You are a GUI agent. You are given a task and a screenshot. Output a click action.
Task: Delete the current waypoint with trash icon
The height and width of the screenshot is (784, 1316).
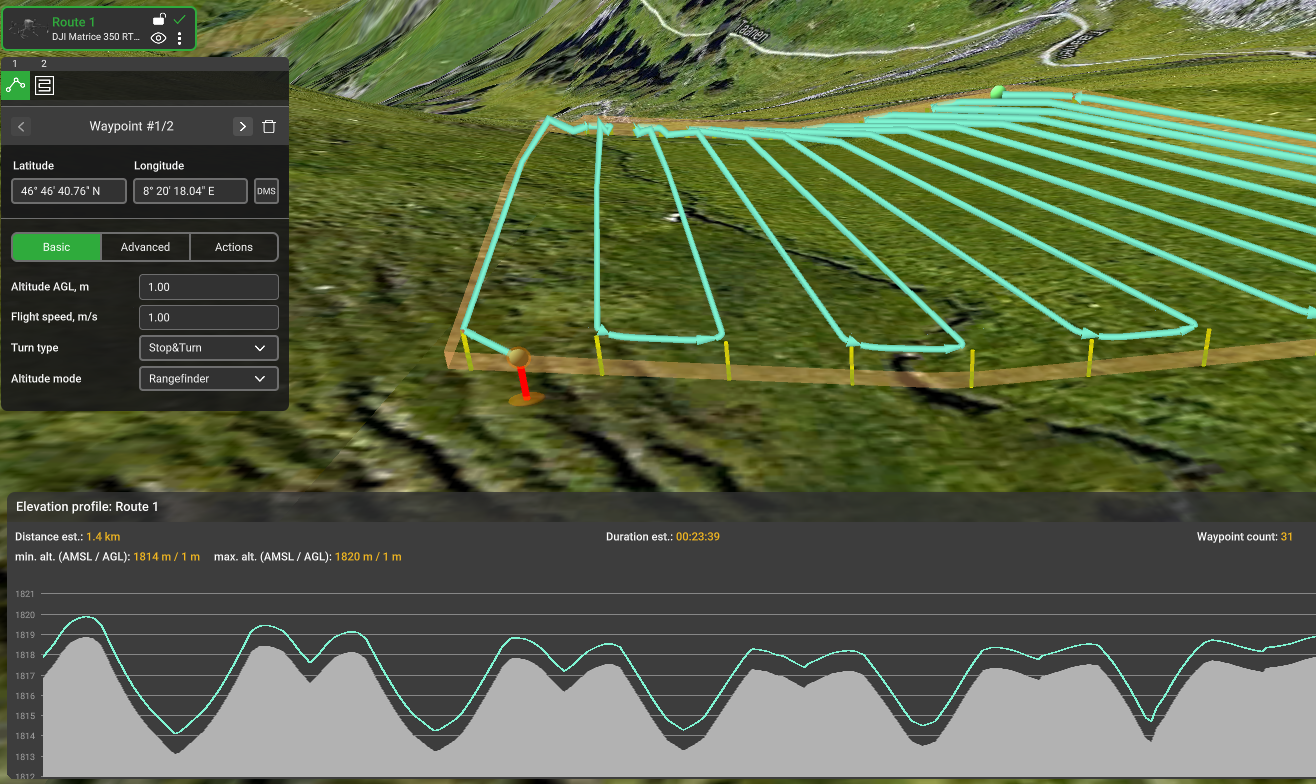pos(269,127)
